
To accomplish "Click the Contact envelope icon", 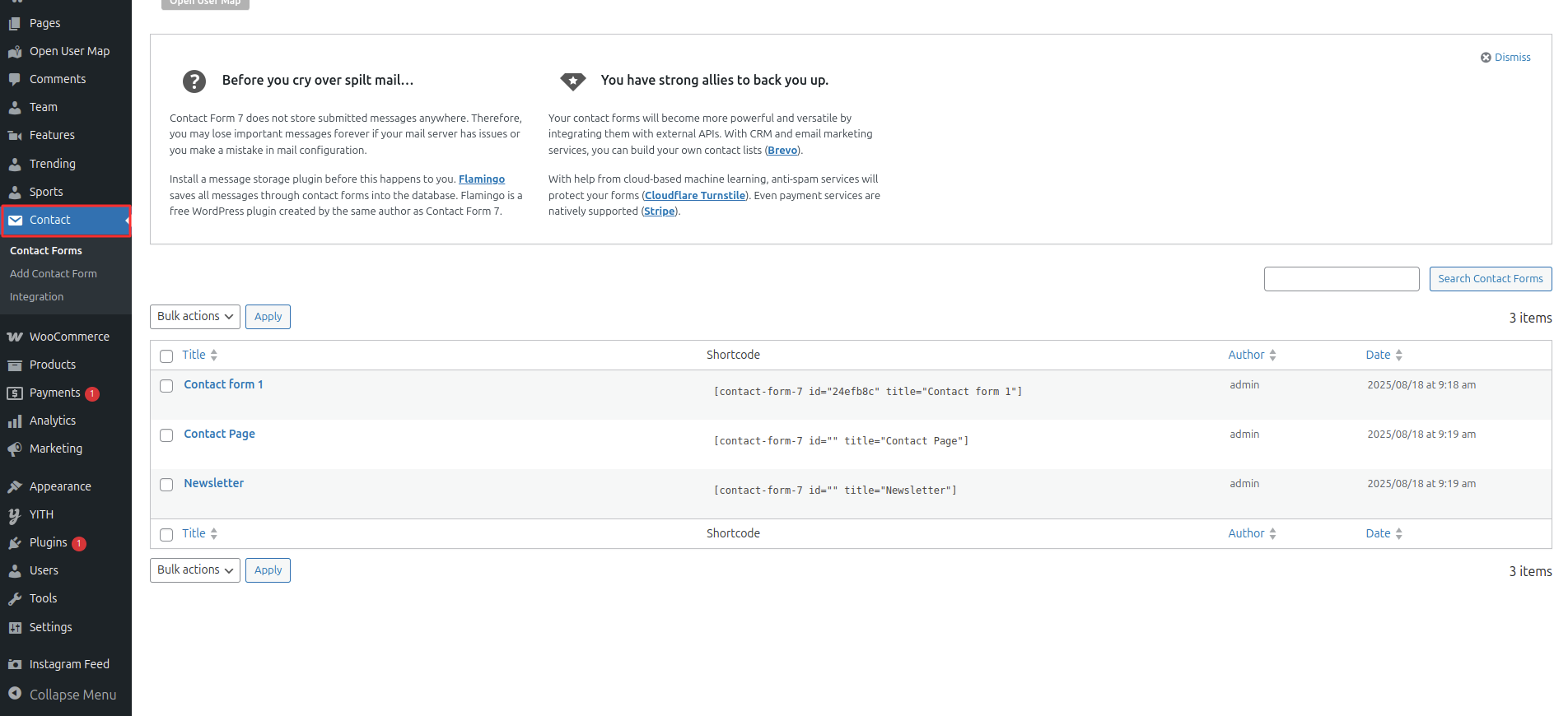I will coord(15,220).
